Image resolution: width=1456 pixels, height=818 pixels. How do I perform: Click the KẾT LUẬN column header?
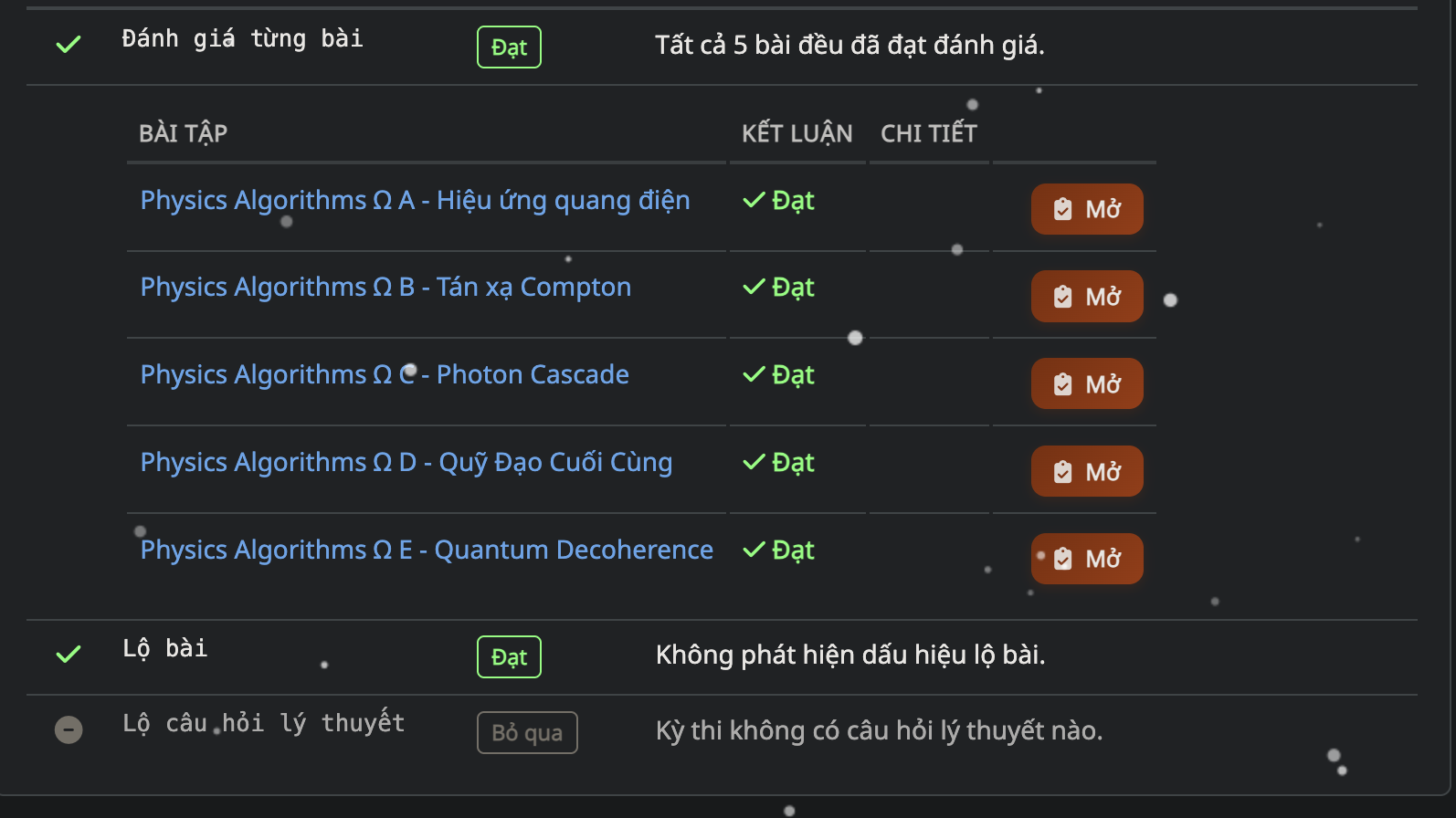(797, 133)
